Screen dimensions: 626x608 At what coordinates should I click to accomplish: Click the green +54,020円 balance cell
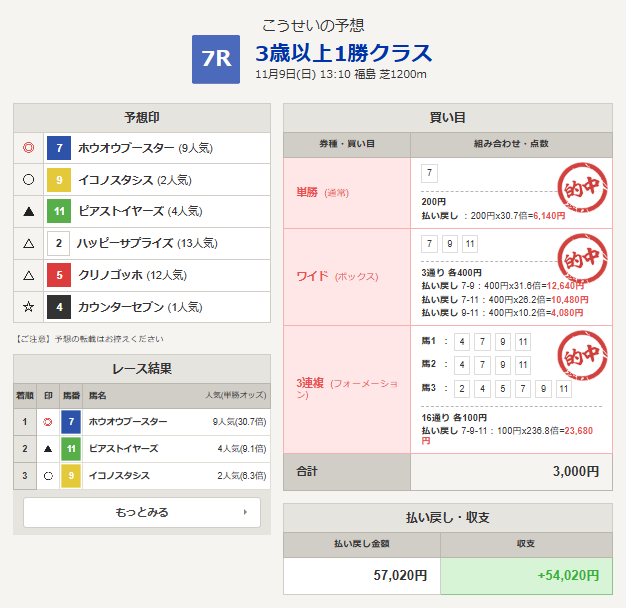pos(526,576)
